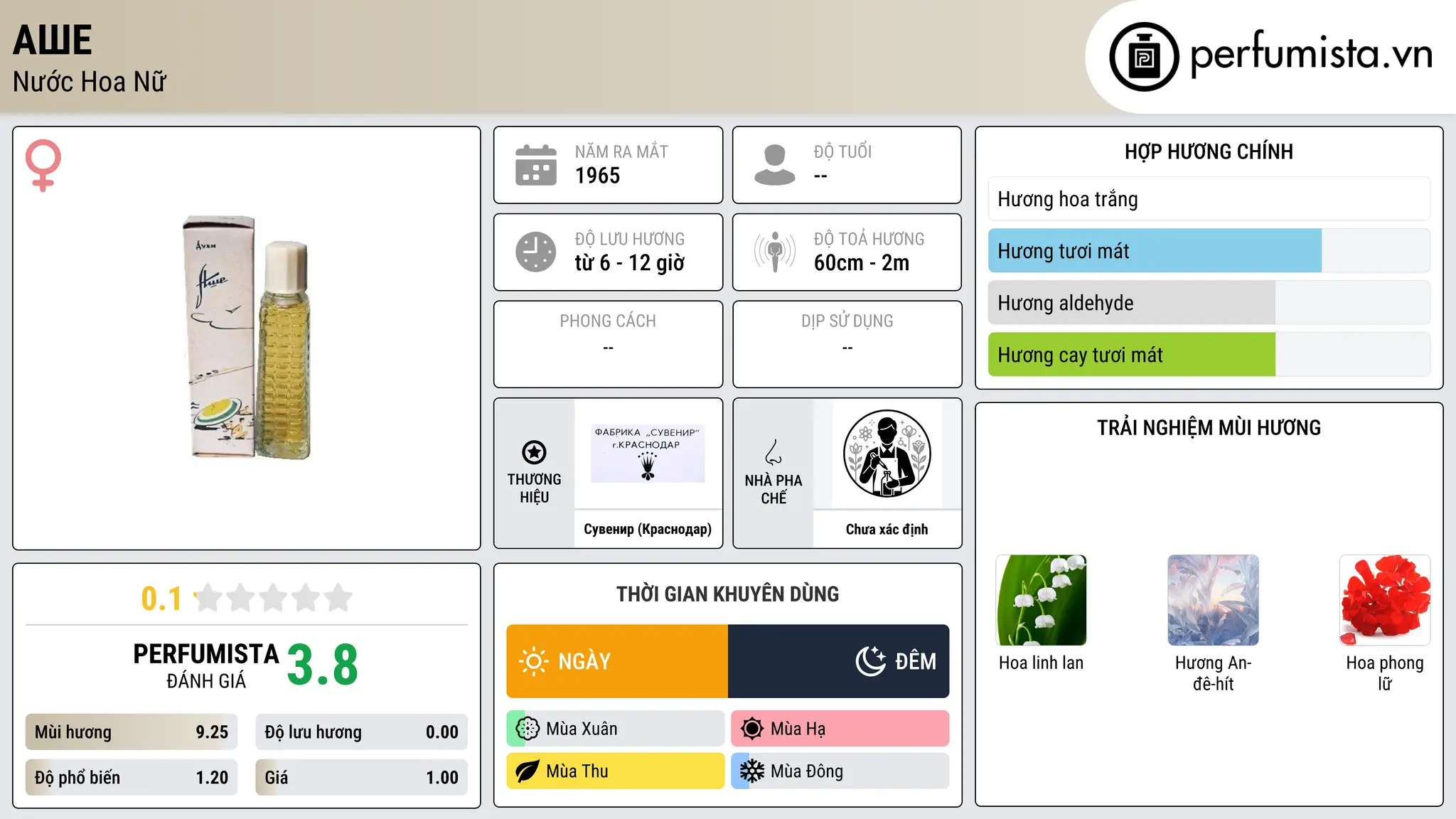Click the moon icon in Đêm bar
1456x819 pixels.
[871, 661]
